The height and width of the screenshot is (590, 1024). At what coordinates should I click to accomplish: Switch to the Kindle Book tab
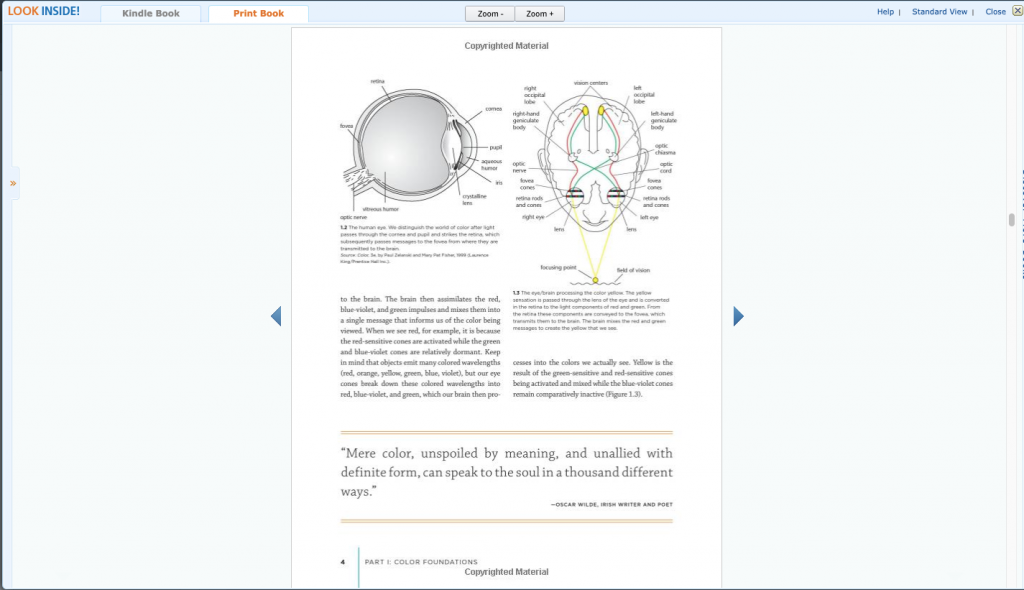(151, 14)
